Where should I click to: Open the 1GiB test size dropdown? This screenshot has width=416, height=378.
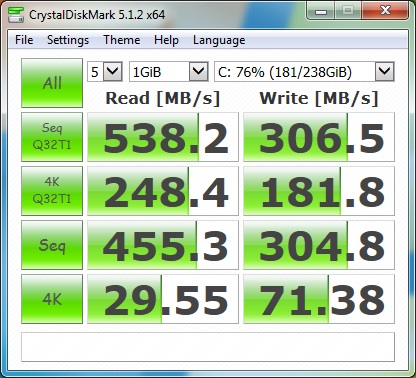point(169,71)
